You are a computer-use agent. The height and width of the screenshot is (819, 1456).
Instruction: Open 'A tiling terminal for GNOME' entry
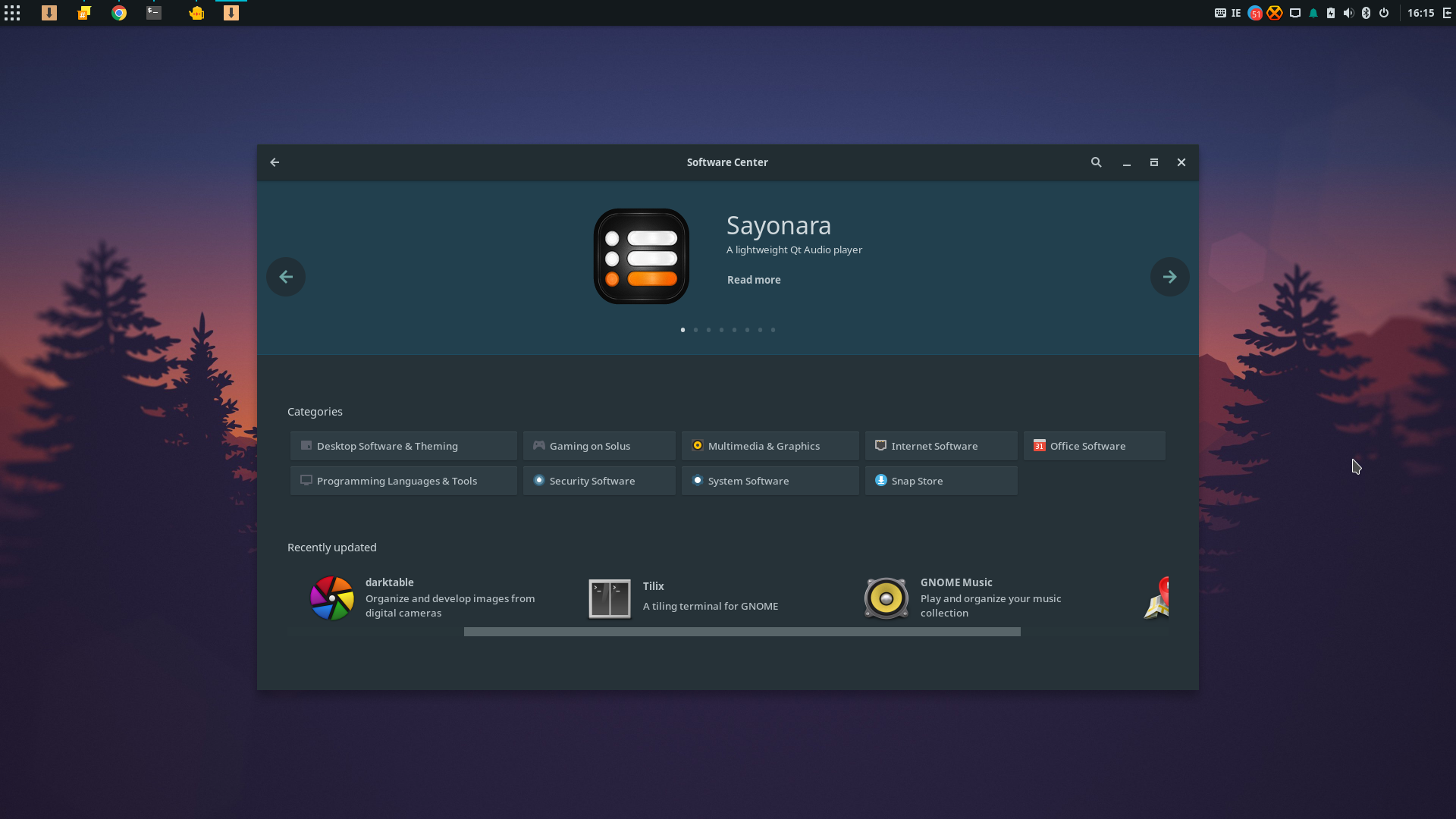[x=711, y=606]
